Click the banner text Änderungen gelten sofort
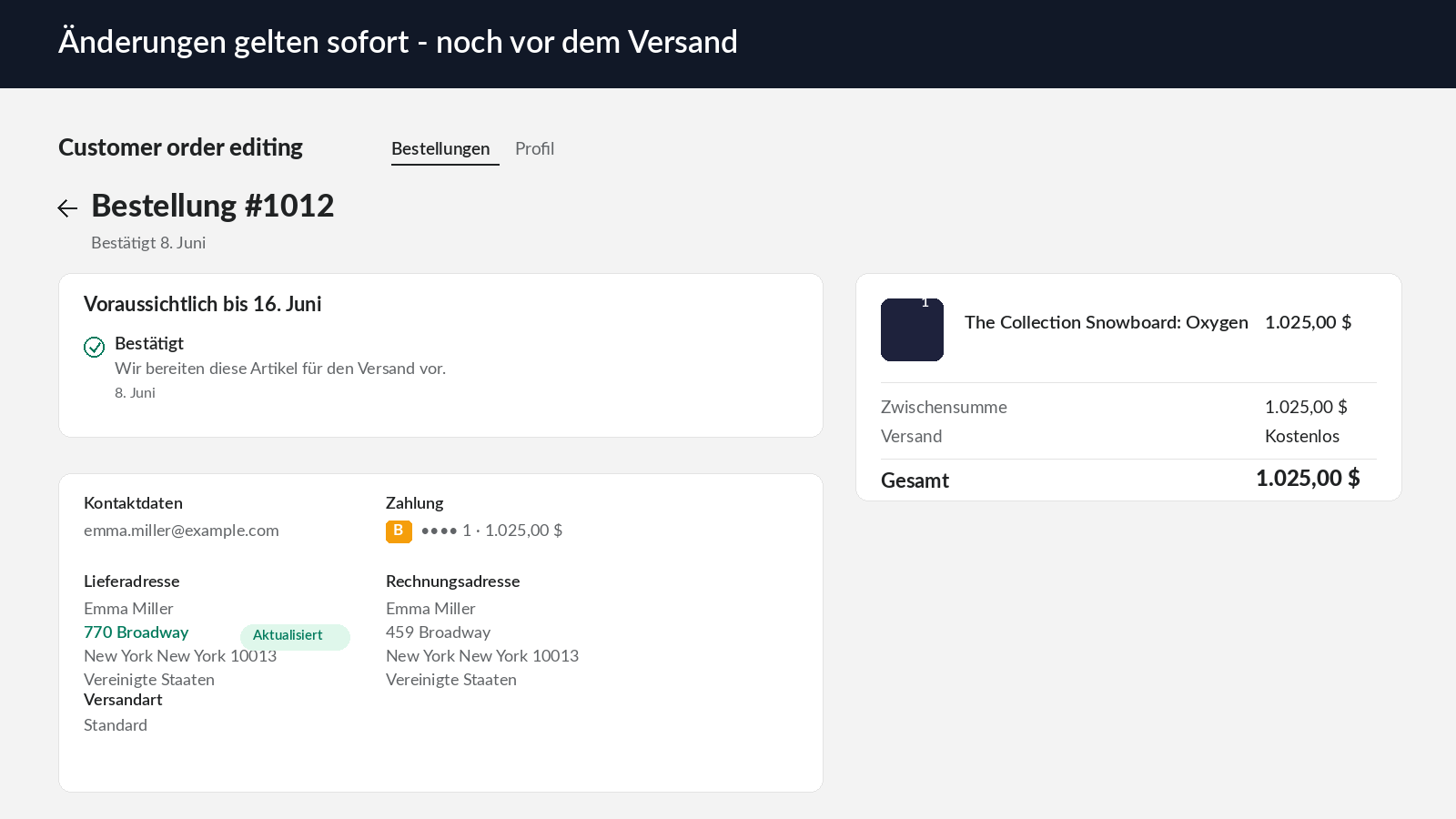 [x=234, y=42]
